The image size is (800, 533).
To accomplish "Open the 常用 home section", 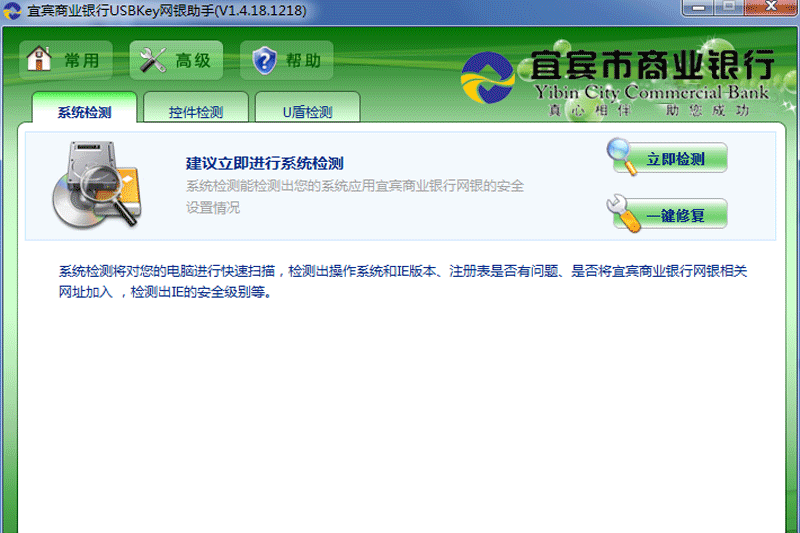I will 65,60.
